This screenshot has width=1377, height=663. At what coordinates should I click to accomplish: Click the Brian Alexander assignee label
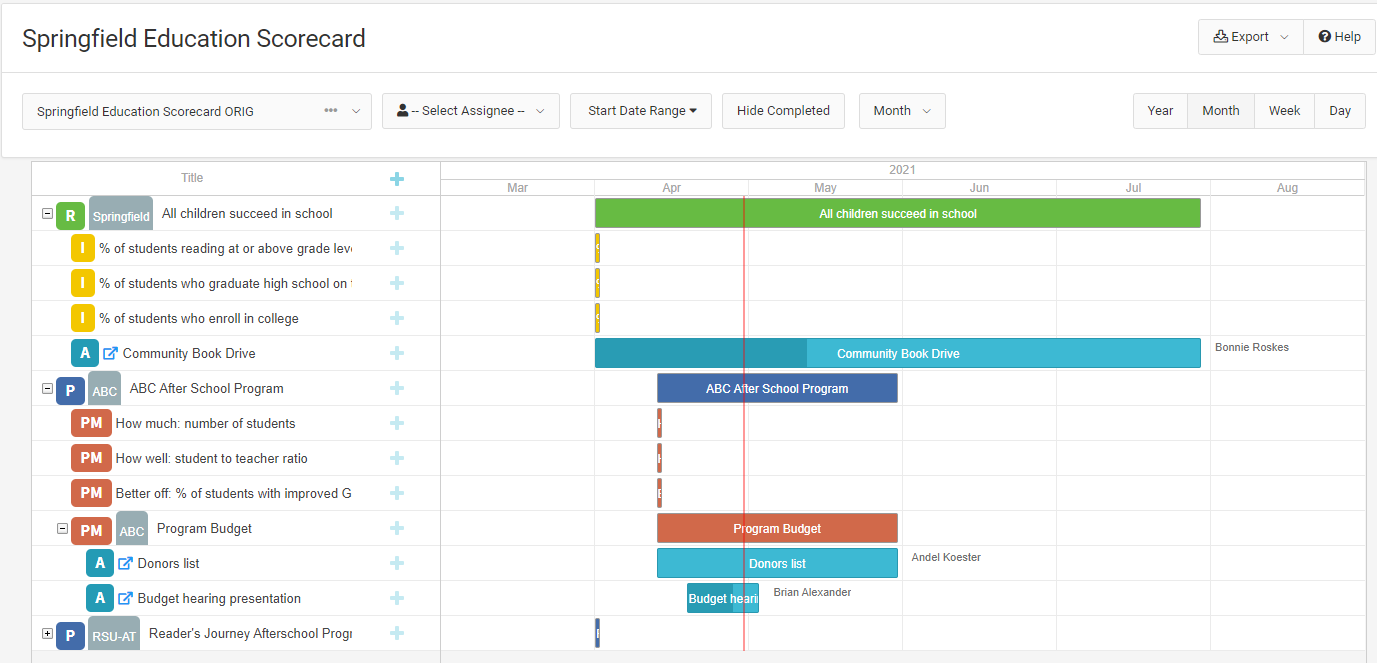click(812, 592)
